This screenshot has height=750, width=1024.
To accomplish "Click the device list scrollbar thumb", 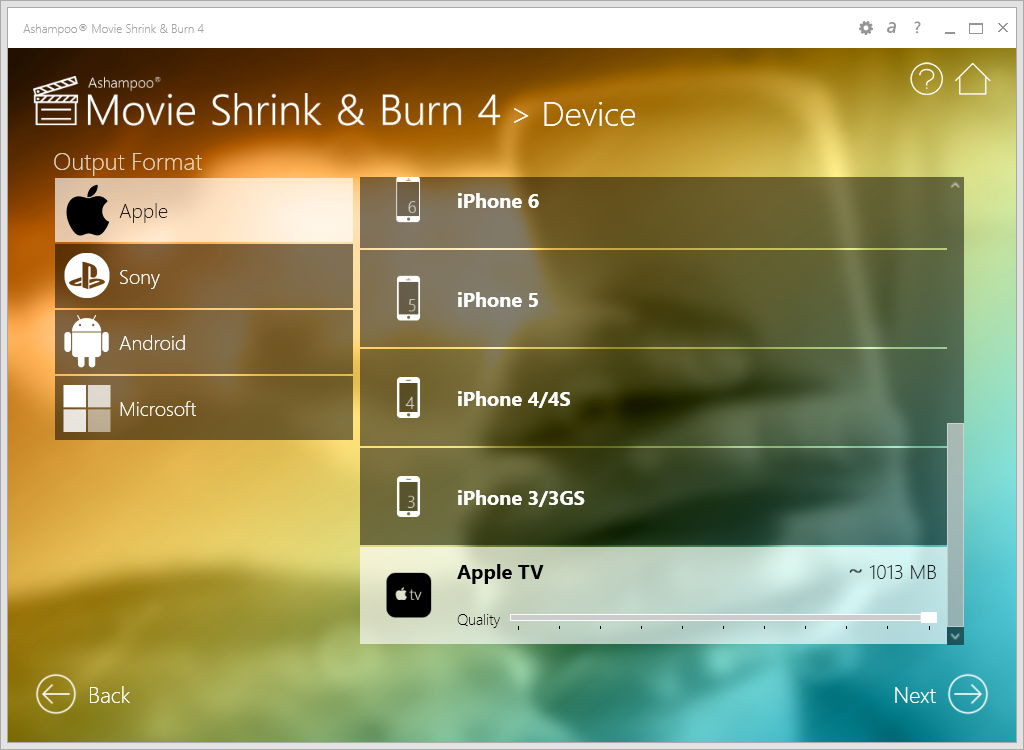I will click(x=955, y=525).
